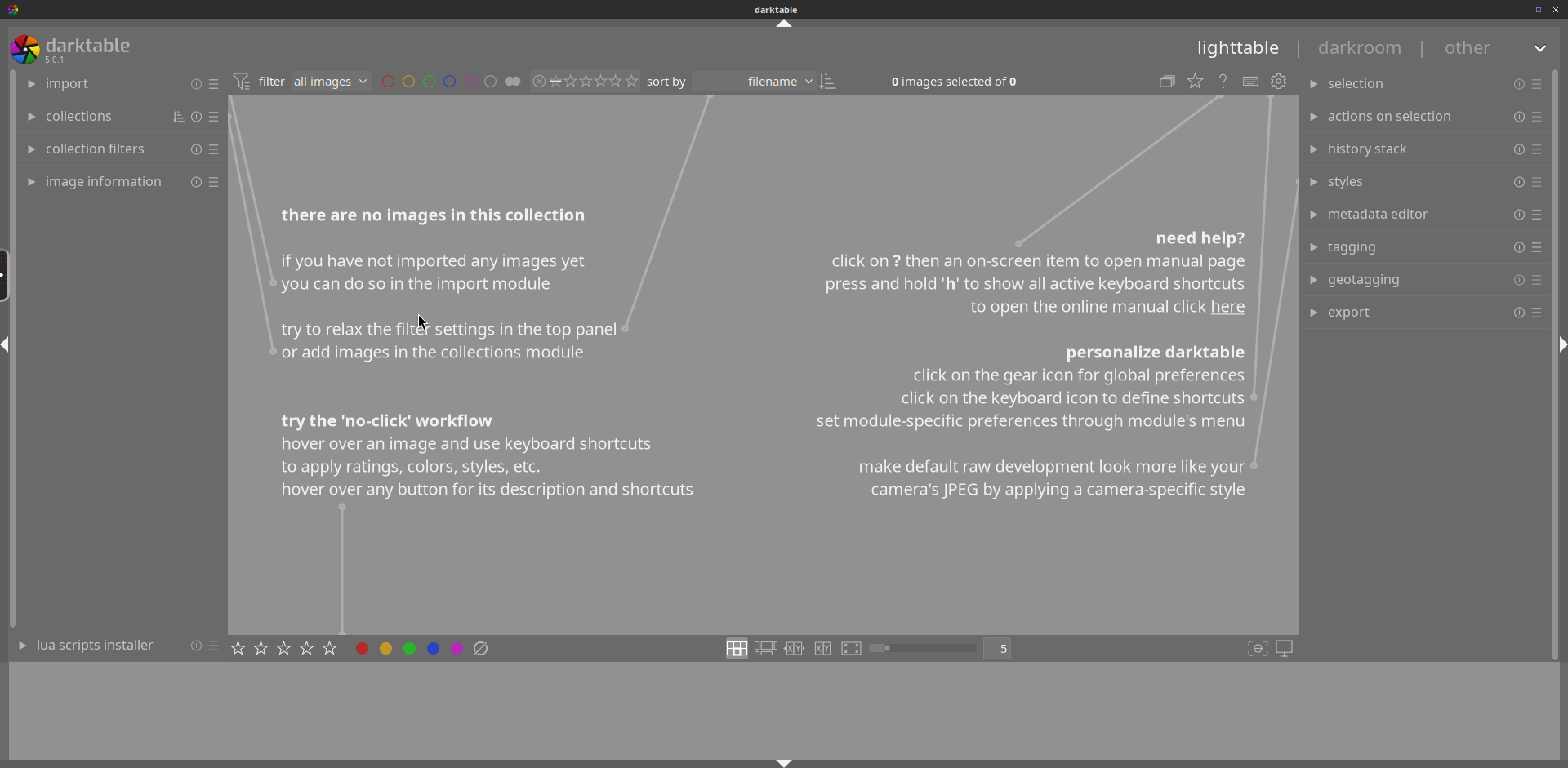Image resolution: width=1568 pixels, height=768 pixels.
Task: Click the rejected filter X circle icon
Action: (539, 82)
